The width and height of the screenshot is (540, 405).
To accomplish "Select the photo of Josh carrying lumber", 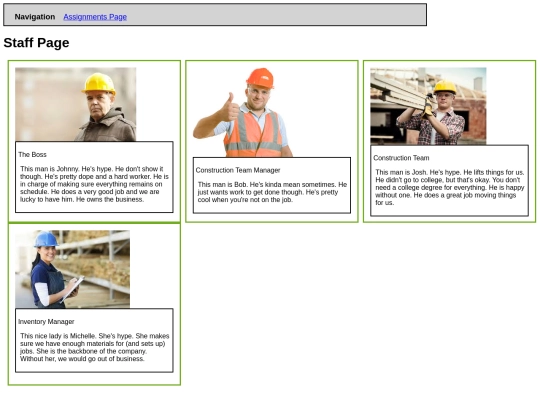I will click(428, 106).
